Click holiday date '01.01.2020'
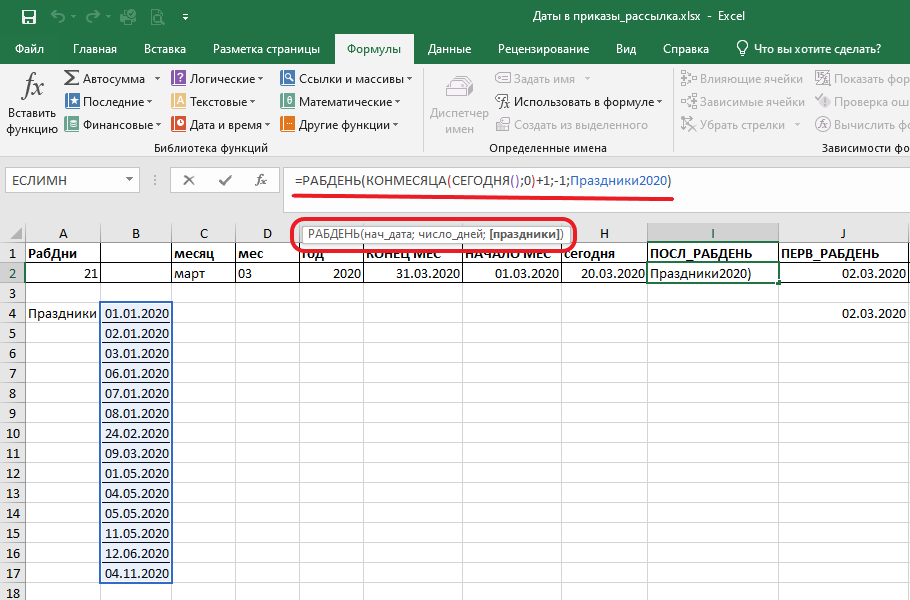This screenshot has height=600, width=910. pos(136,313)
